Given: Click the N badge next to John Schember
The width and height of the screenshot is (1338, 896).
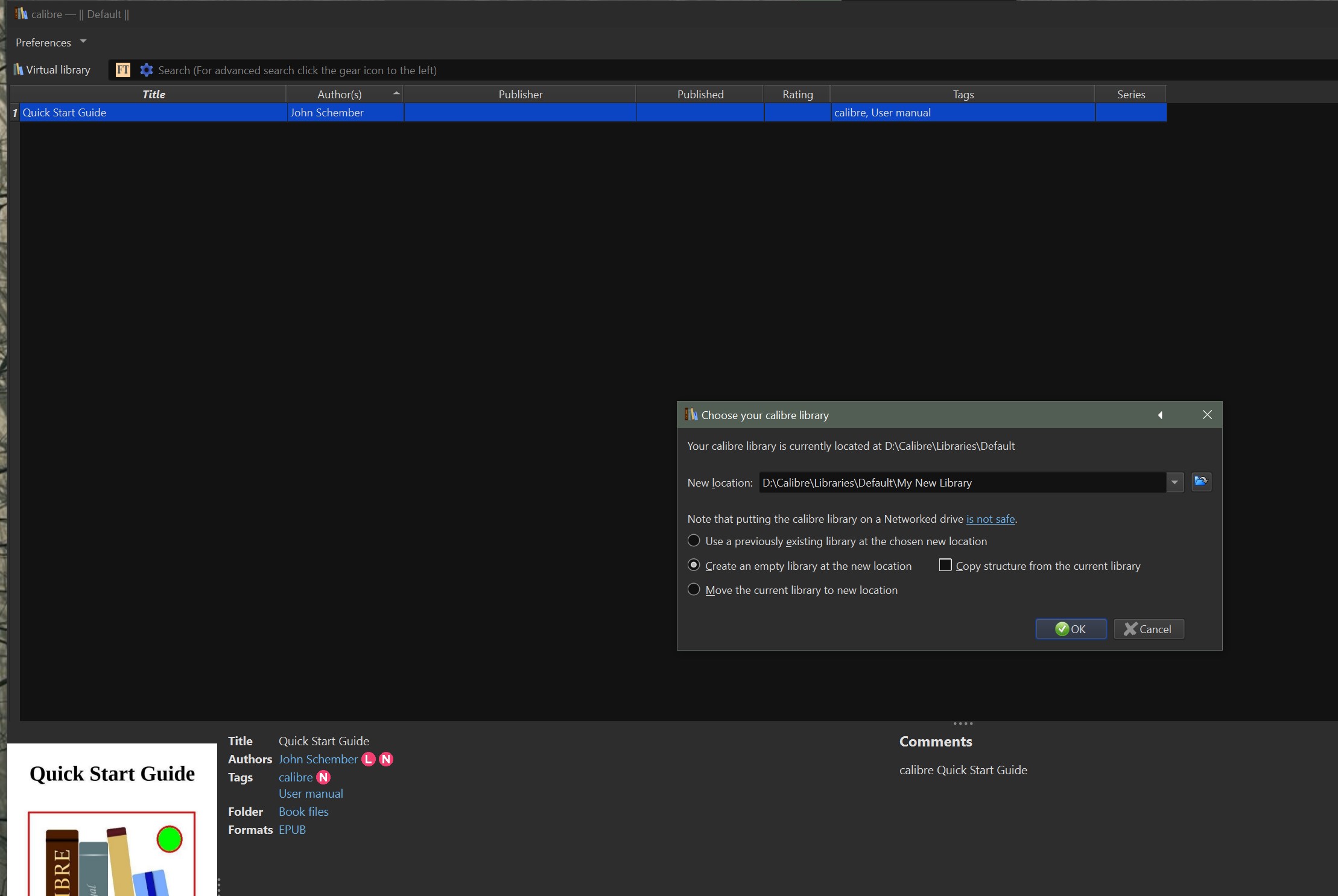Looking at the screenshot, I should point(386,759).
